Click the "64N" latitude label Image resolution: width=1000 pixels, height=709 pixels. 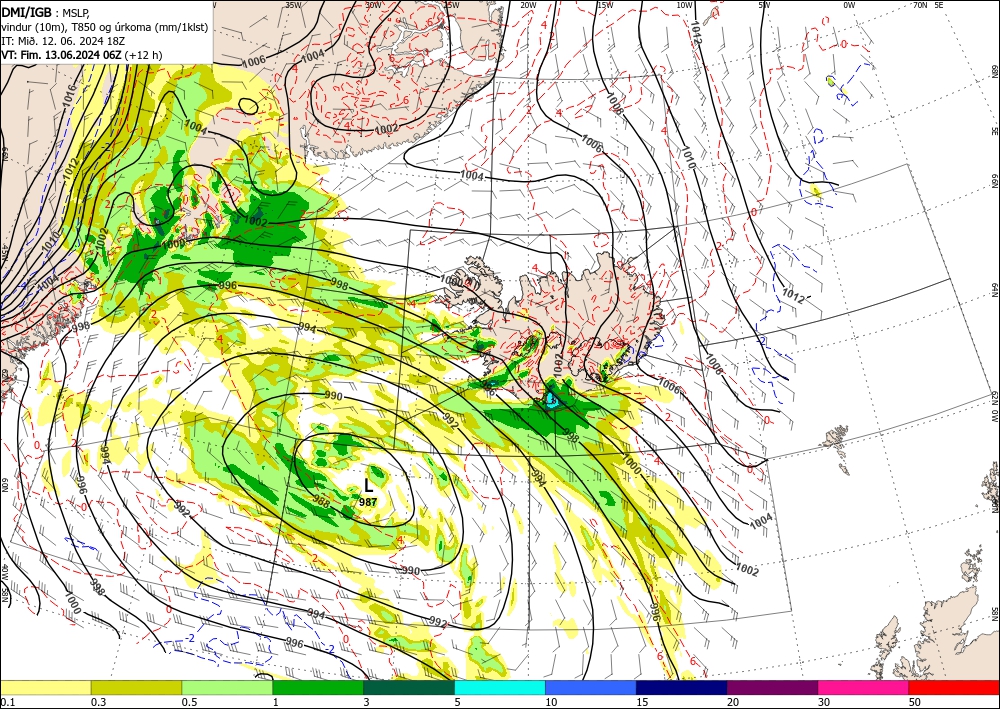994,290
